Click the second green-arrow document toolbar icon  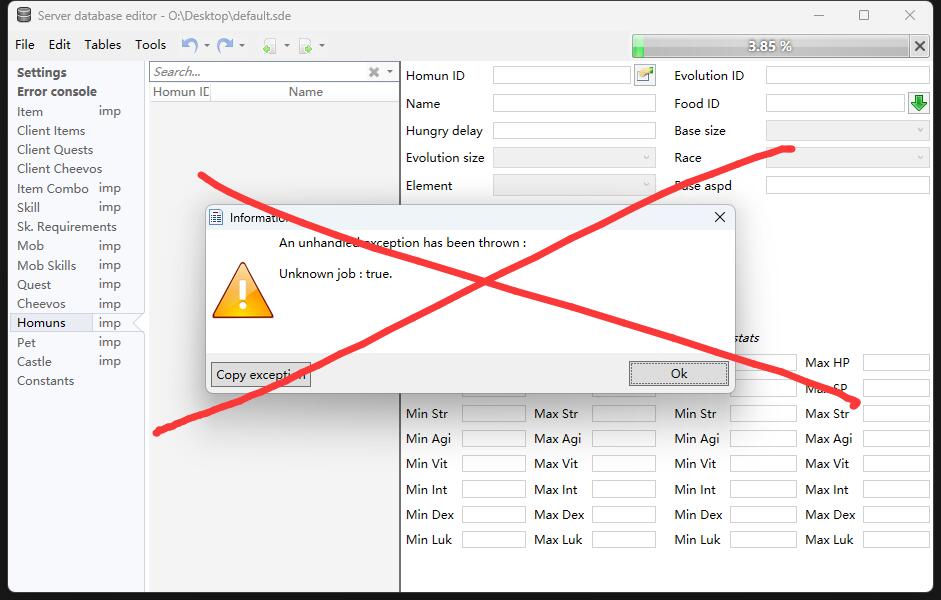click(x=305, y=45)
